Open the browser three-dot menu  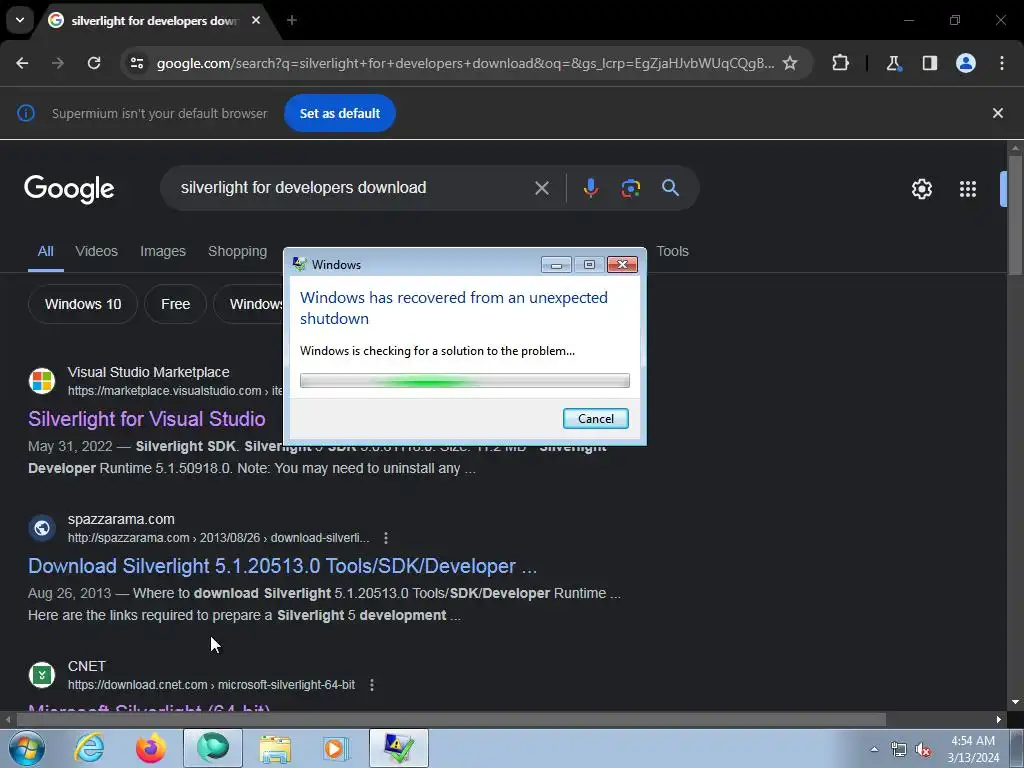tap(1002, 63)
